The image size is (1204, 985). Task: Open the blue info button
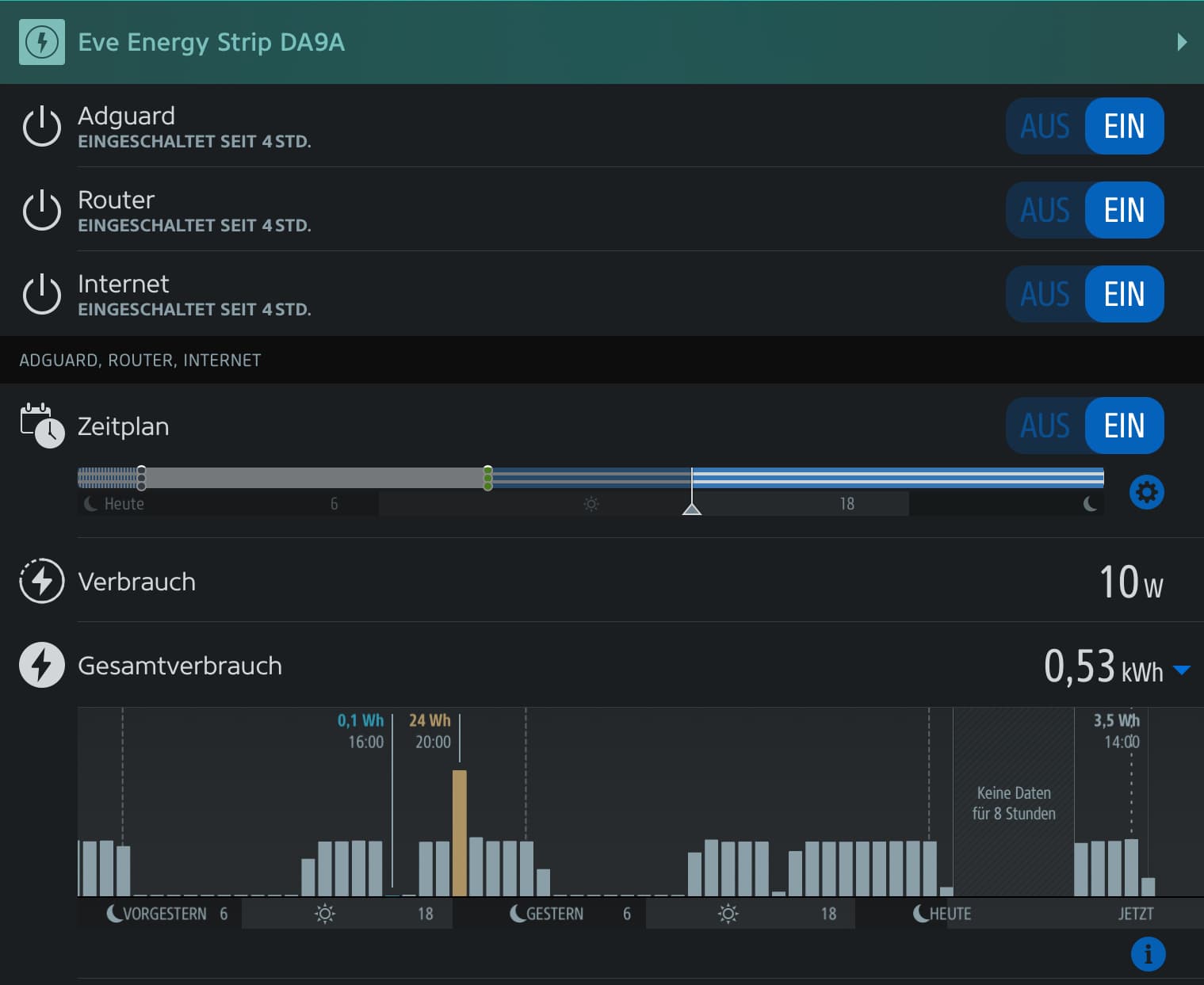[1148, 953]
